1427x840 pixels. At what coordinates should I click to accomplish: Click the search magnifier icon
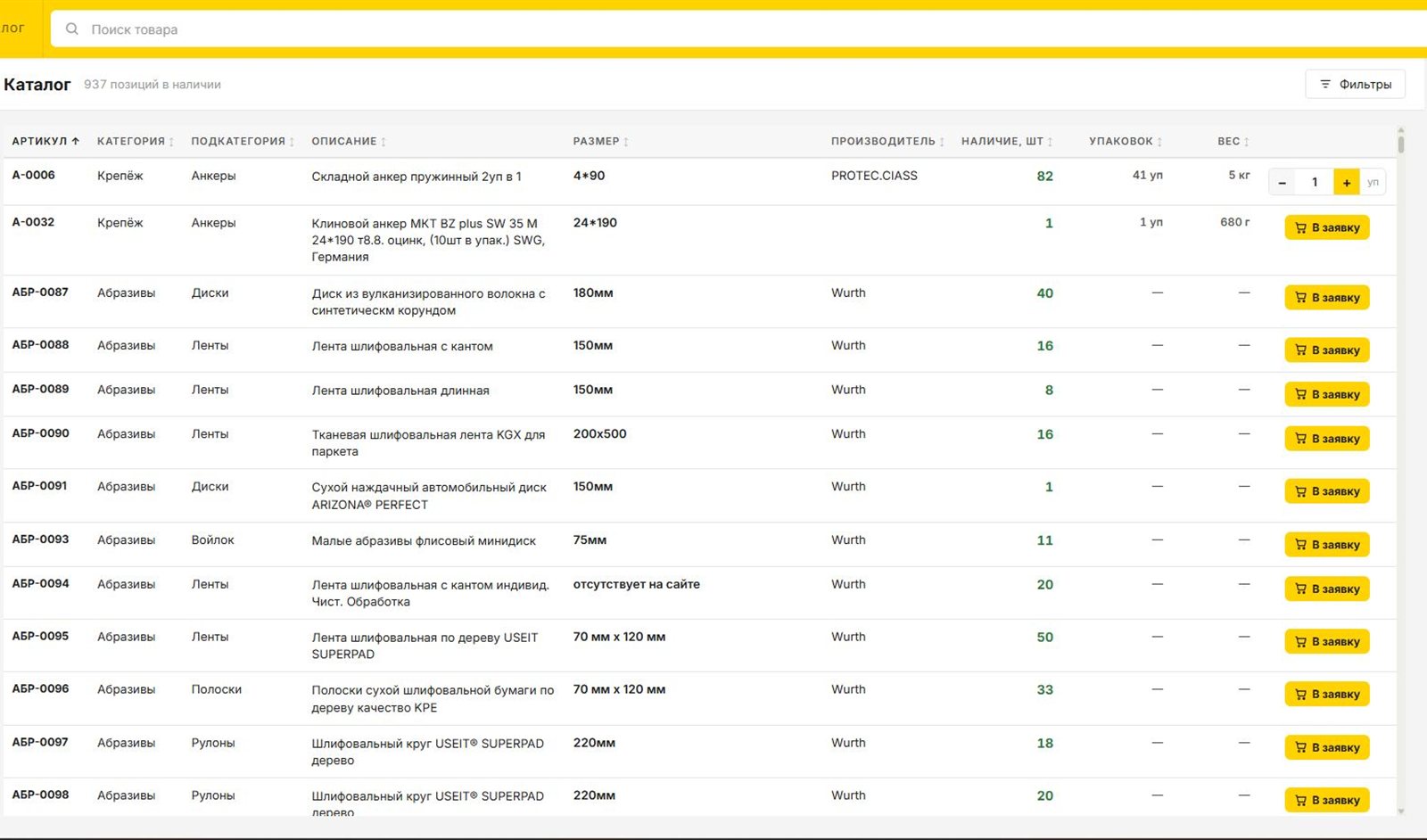(72, 29)
